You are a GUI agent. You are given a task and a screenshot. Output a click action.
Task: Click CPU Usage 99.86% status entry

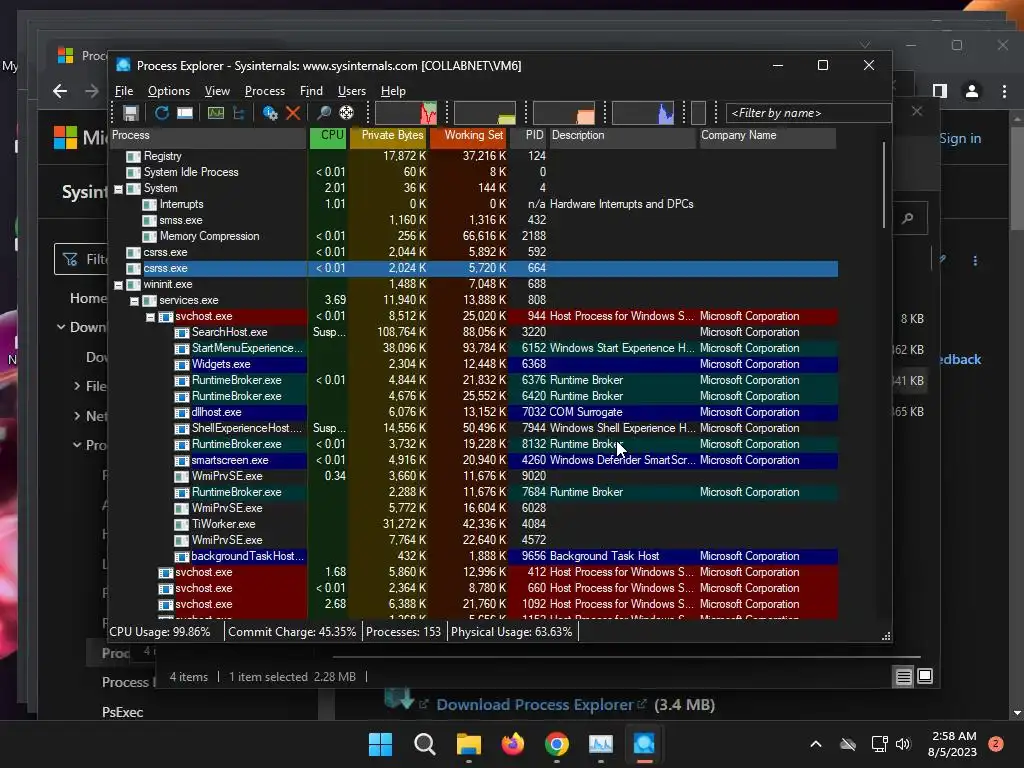point(160,632)
